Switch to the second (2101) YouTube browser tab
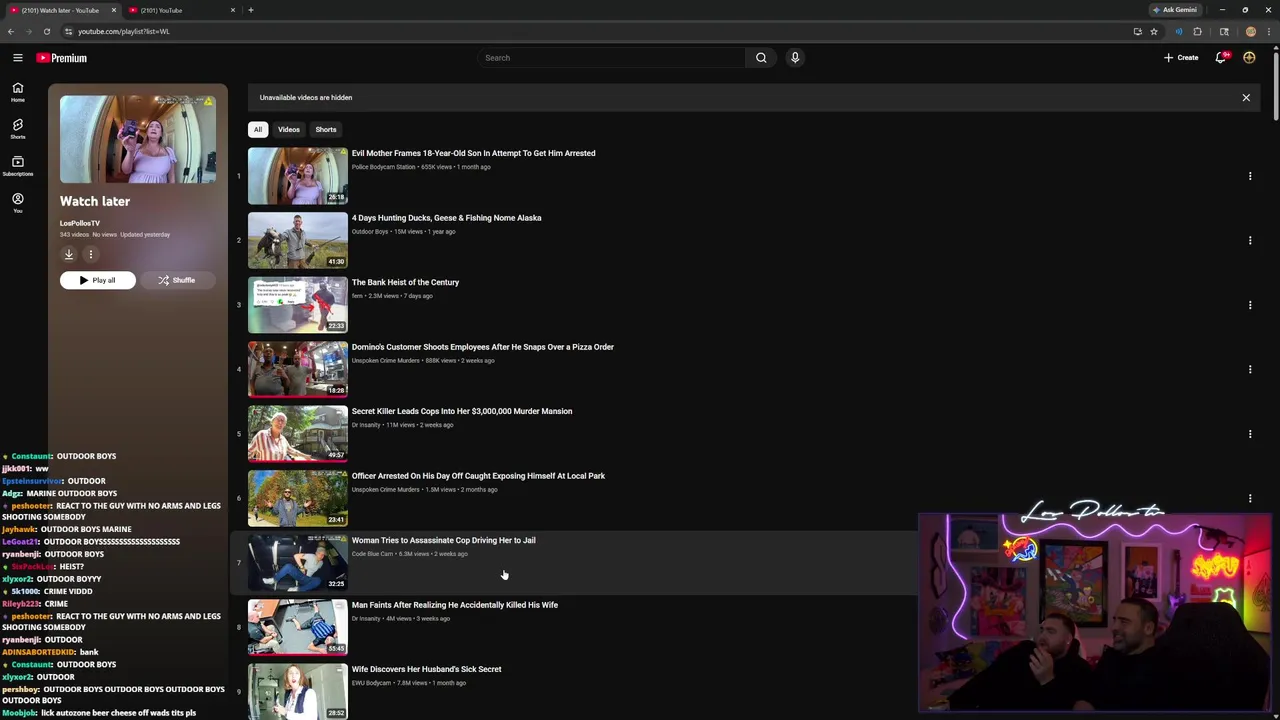Viewport: 1280px width, 720px height. pyautogui.click(x=182, y=10)
